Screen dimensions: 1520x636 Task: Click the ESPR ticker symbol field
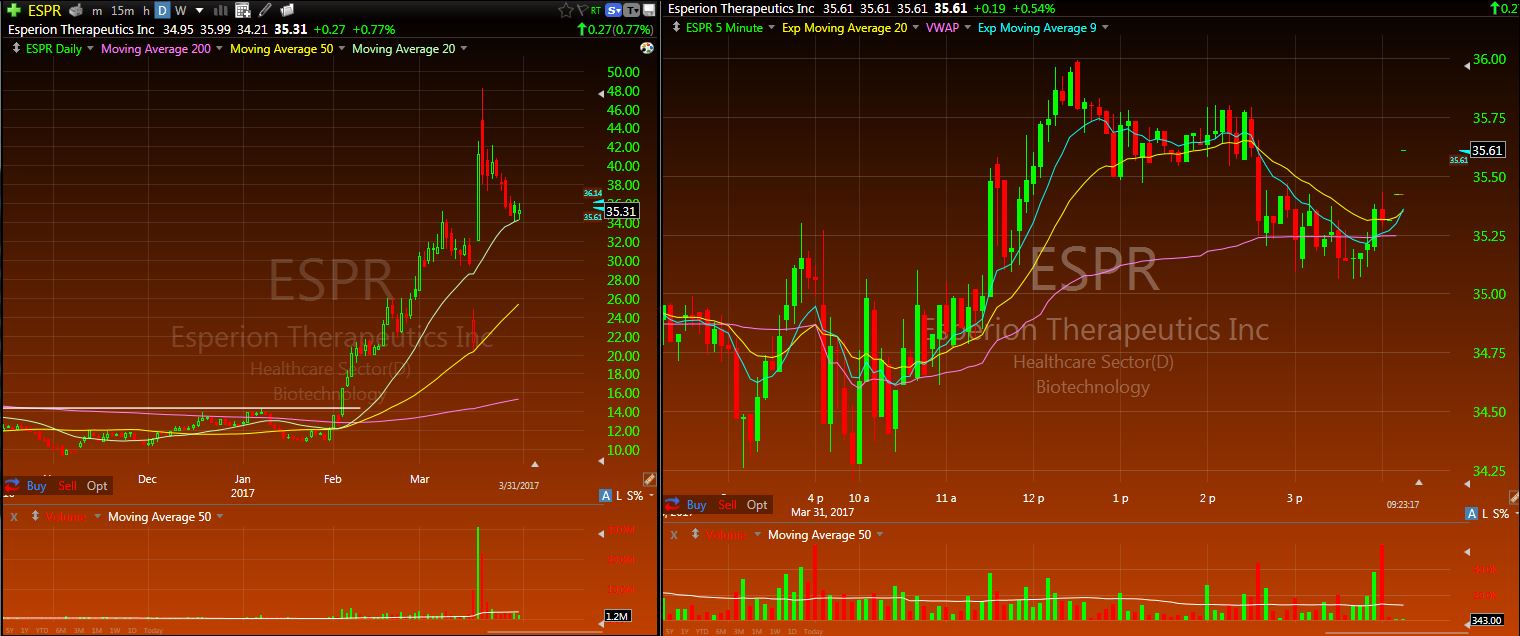tap(45, 10)
